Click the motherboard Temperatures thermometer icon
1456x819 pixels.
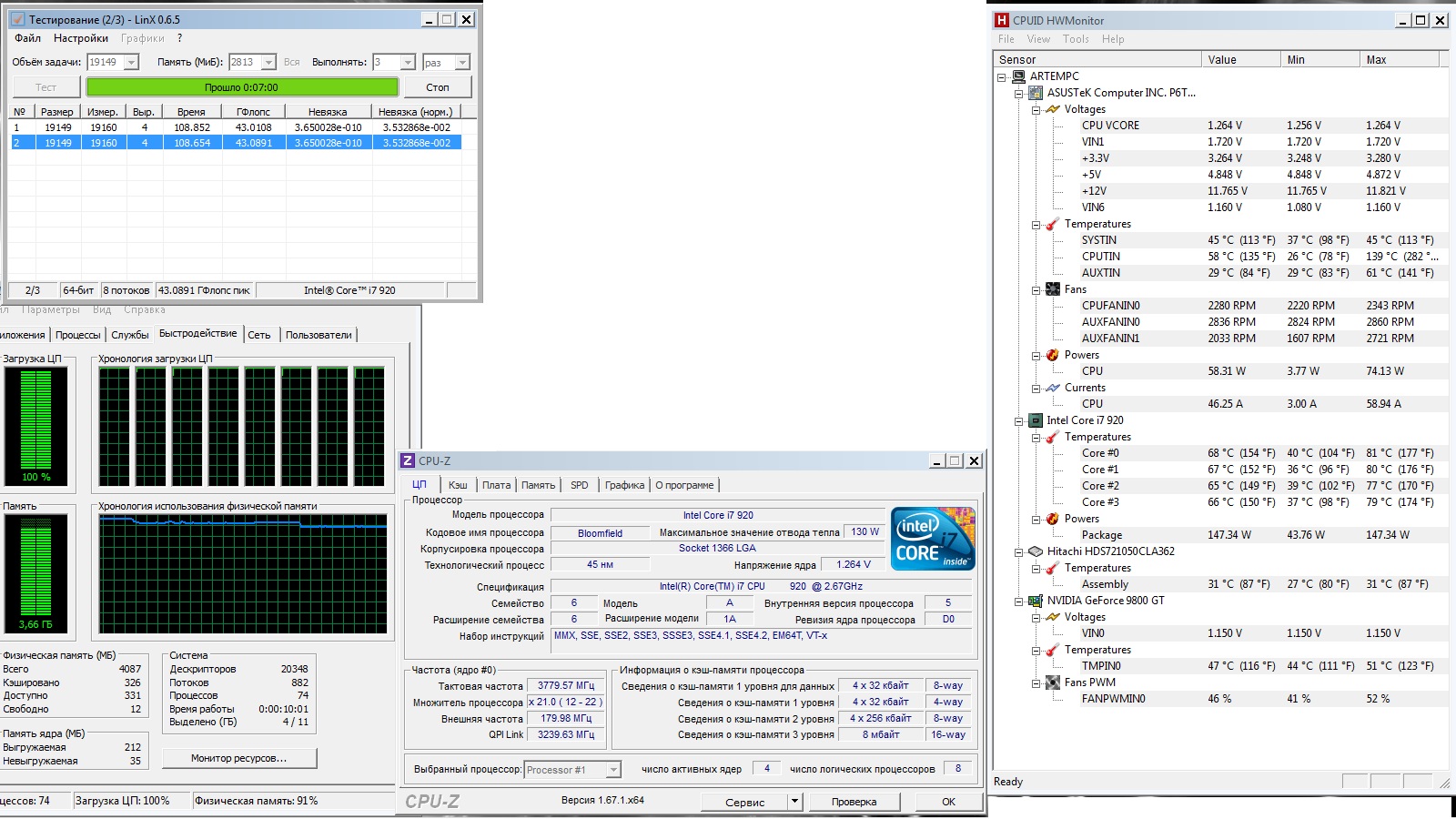(1053, 224)
